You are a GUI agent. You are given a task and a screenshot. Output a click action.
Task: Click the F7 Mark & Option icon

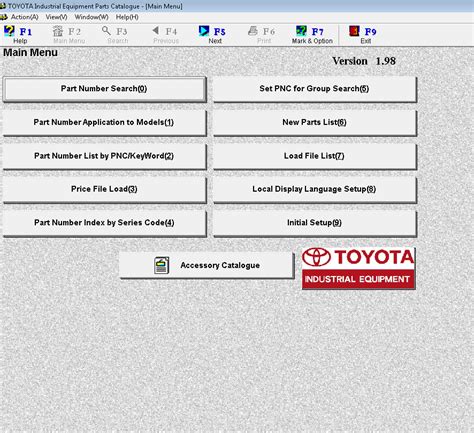click(301, 31)
